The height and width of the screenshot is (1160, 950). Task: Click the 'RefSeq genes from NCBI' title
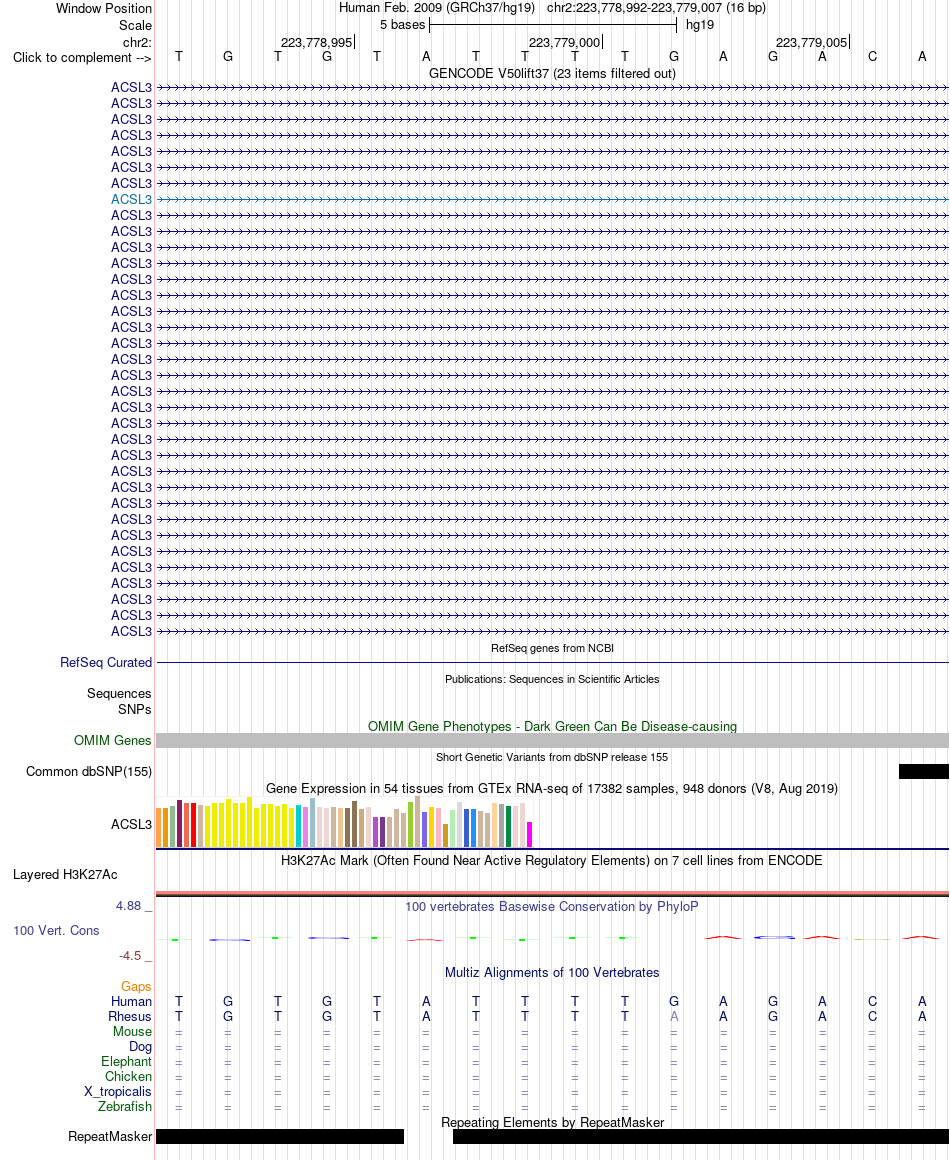pos(552,648)
